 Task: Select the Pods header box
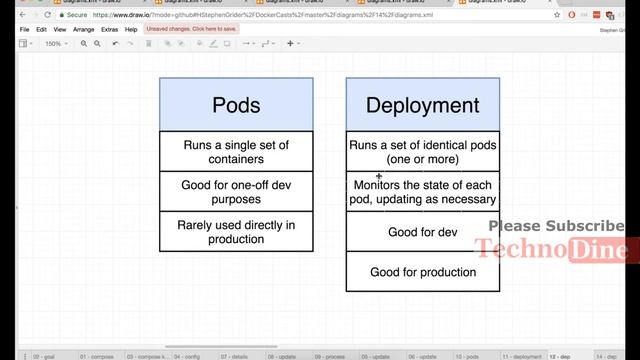pyautogui.click(x=236, y=104)
